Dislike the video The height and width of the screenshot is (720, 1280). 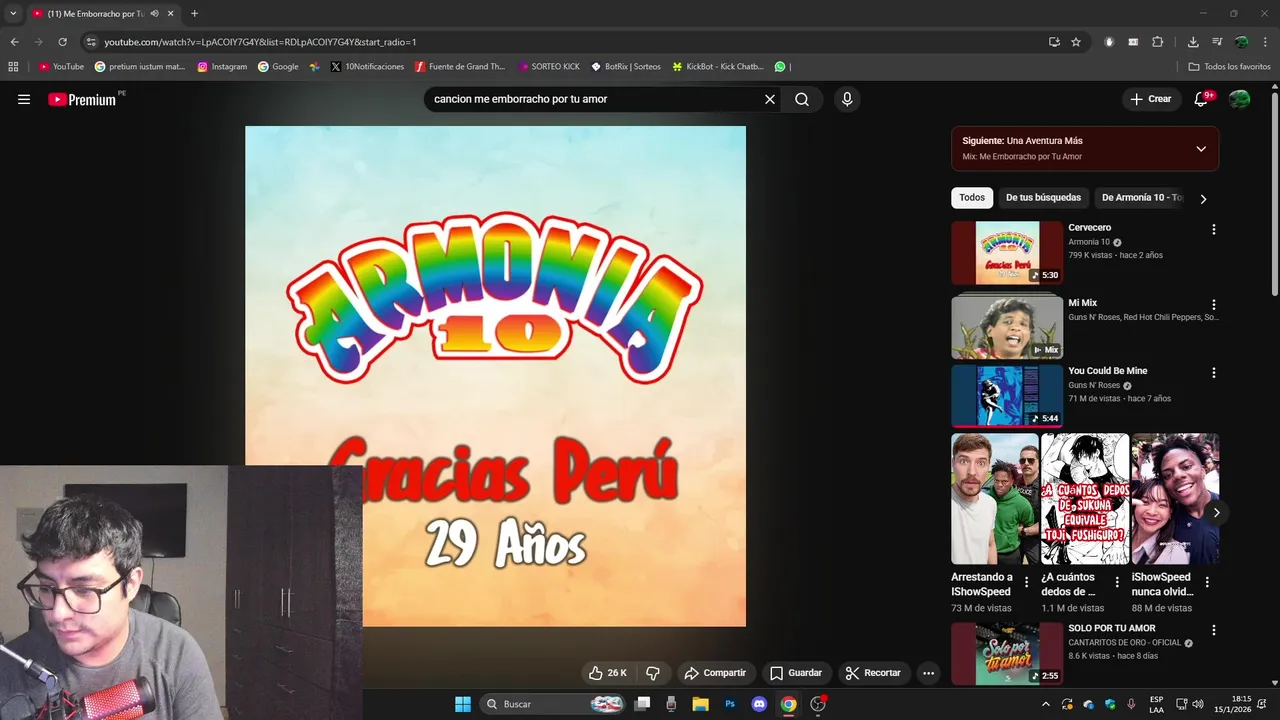click(x=653, y=673)
